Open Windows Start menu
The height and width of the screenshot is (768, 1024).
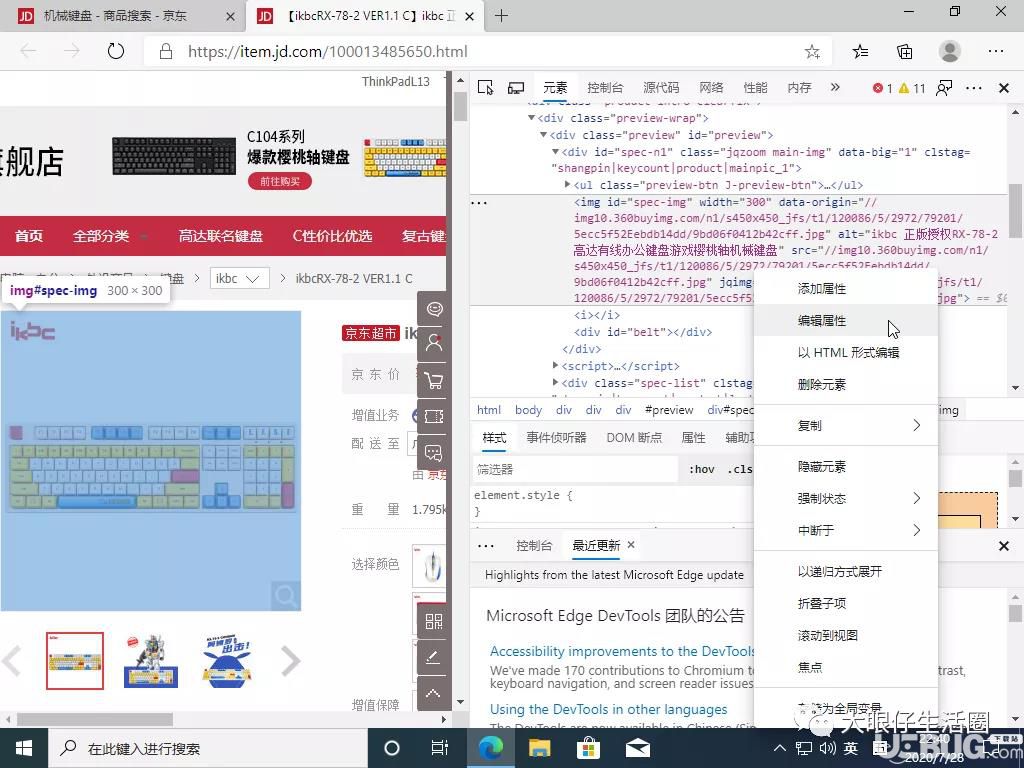point(24,748)
